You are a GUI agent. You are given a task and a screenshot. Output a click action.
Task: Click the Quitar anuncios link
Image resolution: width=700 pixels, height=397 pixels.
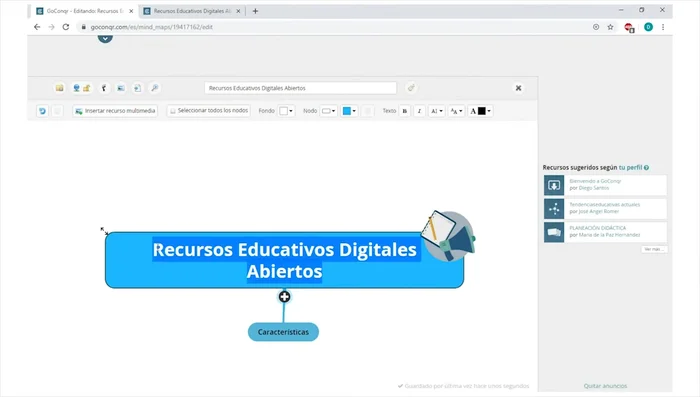[x=605, y=386]
